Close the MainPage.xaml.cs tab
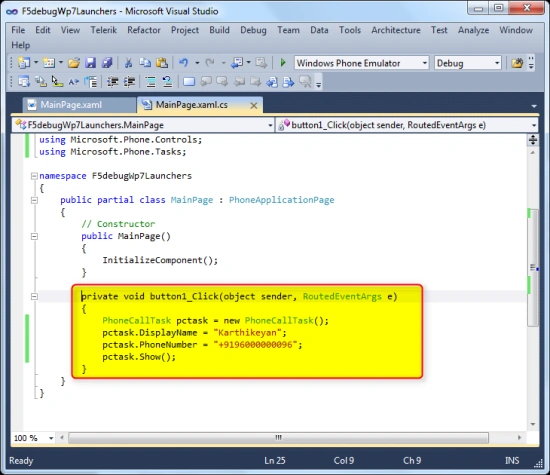Viewport: 550px width, 475px height. [x=254, y=106]
